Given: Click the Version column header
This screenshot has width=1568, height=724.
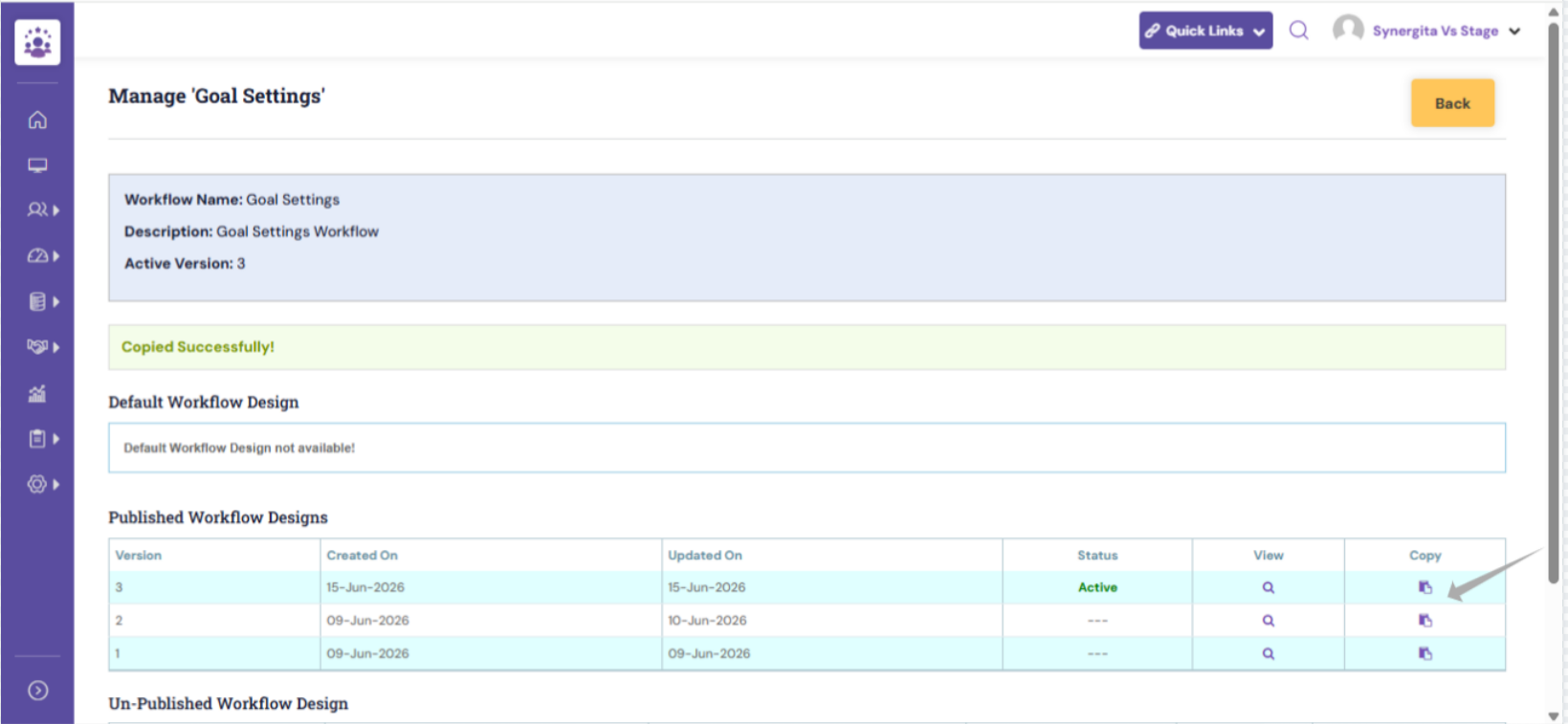Looking at the screenshot, I should point(139,556).
